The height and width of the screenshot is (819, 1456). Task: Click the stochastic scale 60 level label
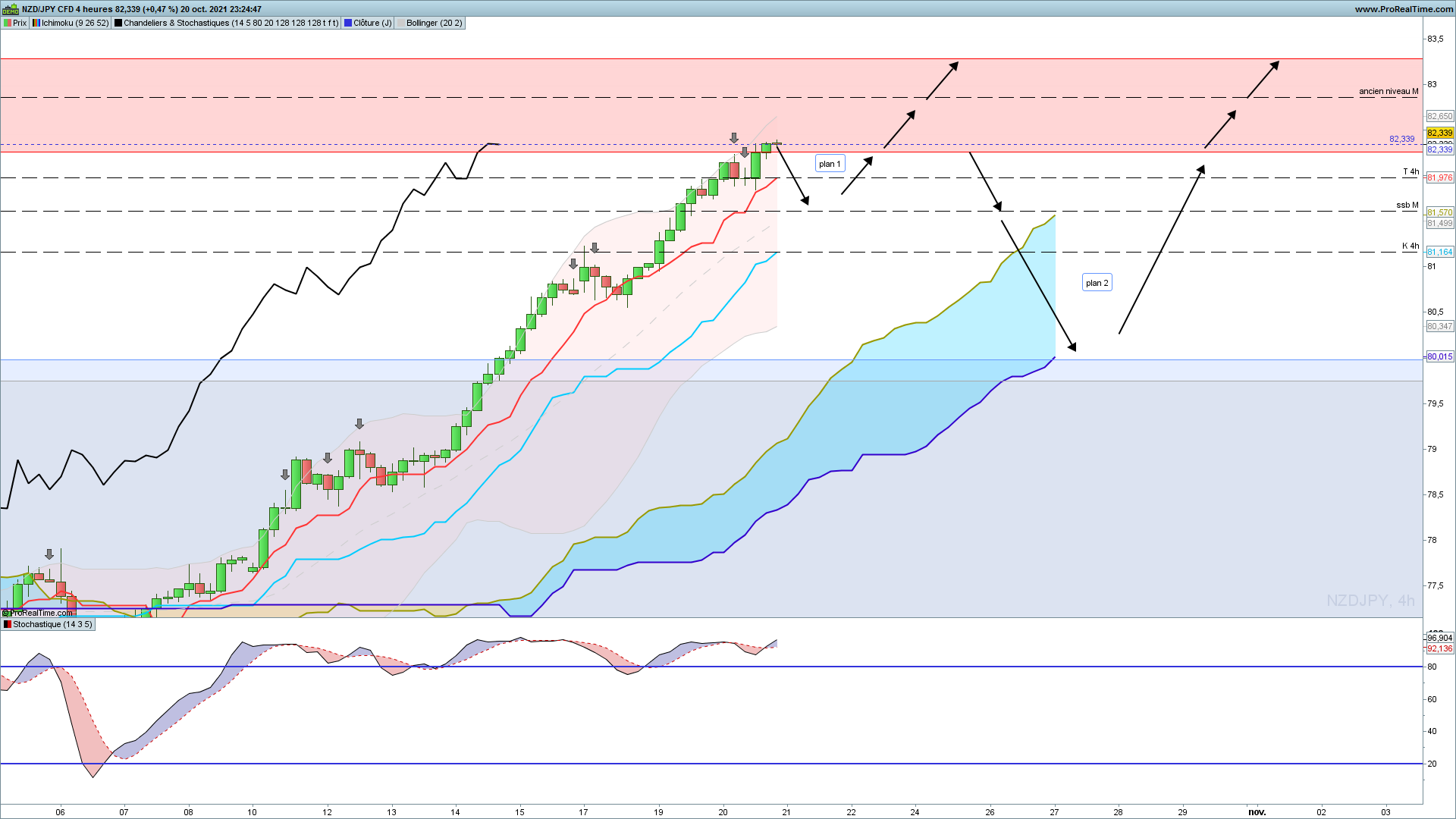(x=1432, y=699)
